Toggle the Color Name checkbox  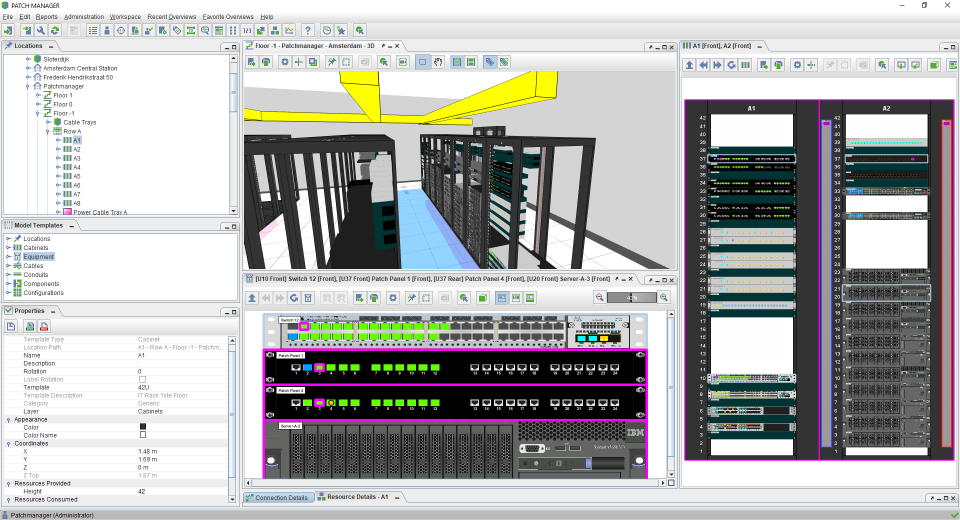pos(142,435)
